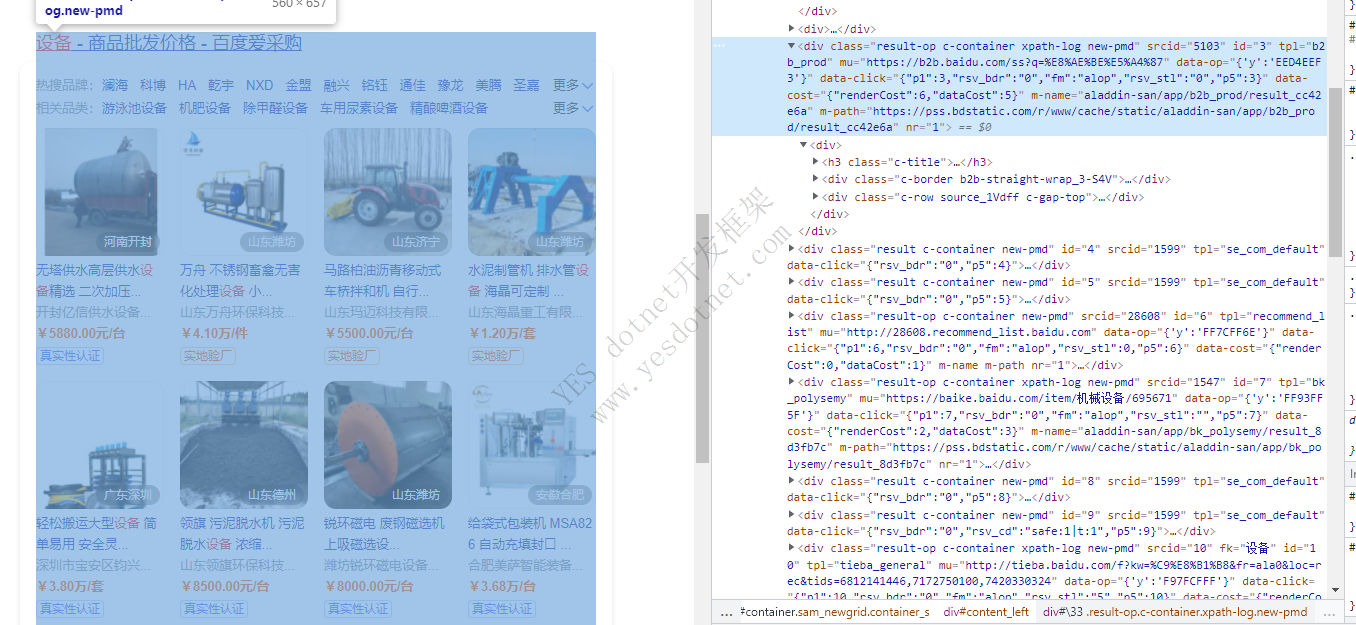
Task: Select the 科博 brand link
Action: tap(153, 86)
